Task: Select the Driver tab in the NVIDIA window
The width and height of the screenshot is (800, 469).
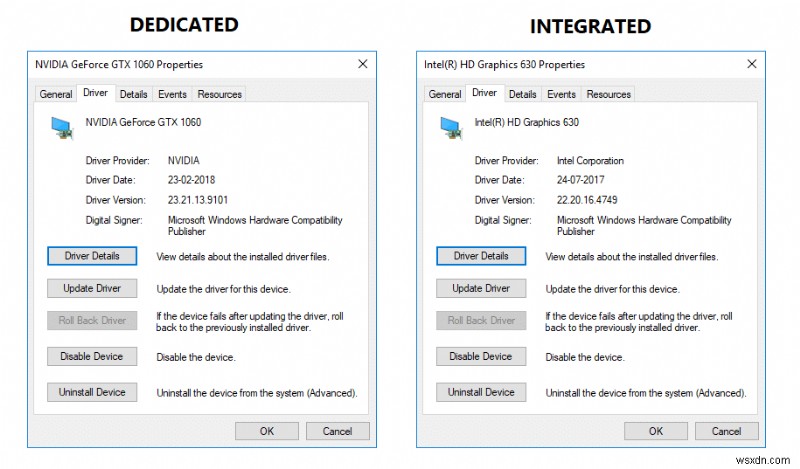Action: coord(95,93)
